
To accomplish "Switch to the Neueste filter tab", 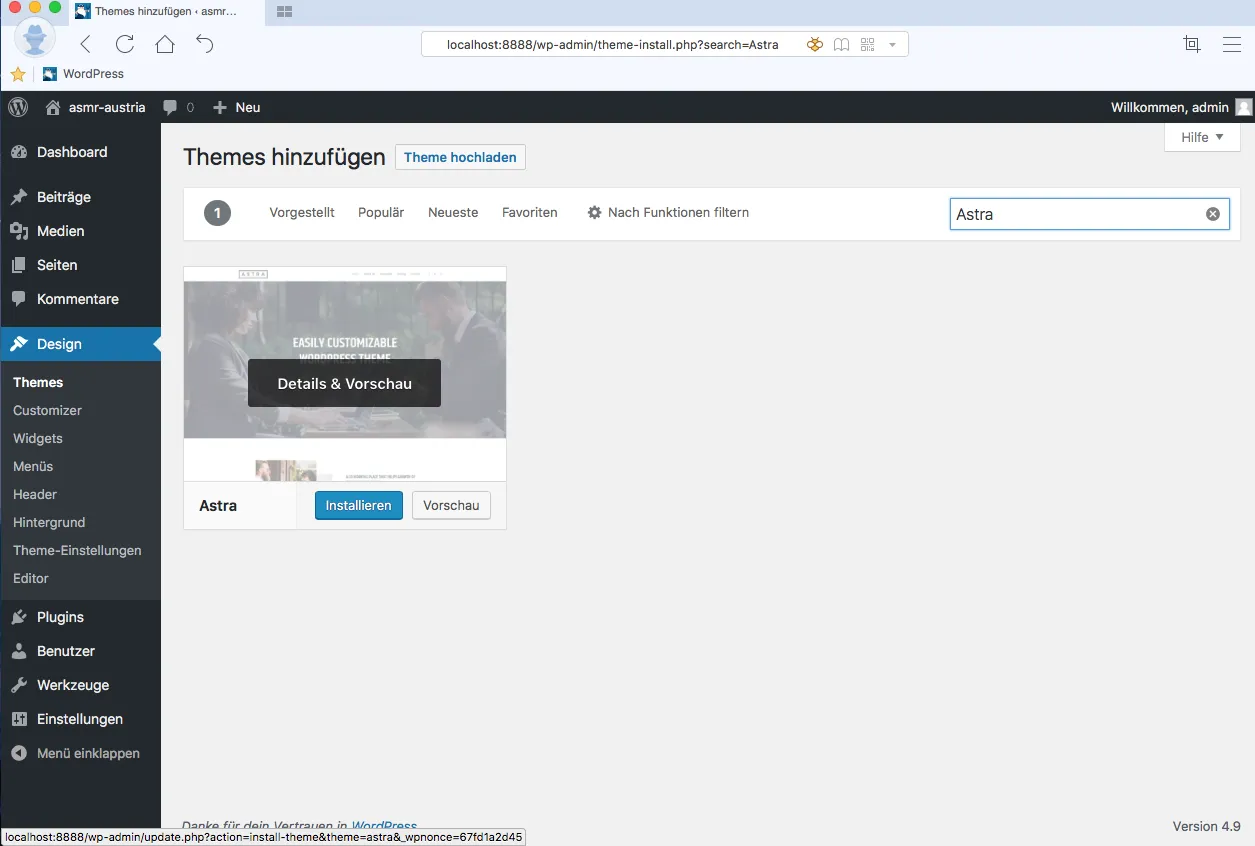I will tap(453, 212).
